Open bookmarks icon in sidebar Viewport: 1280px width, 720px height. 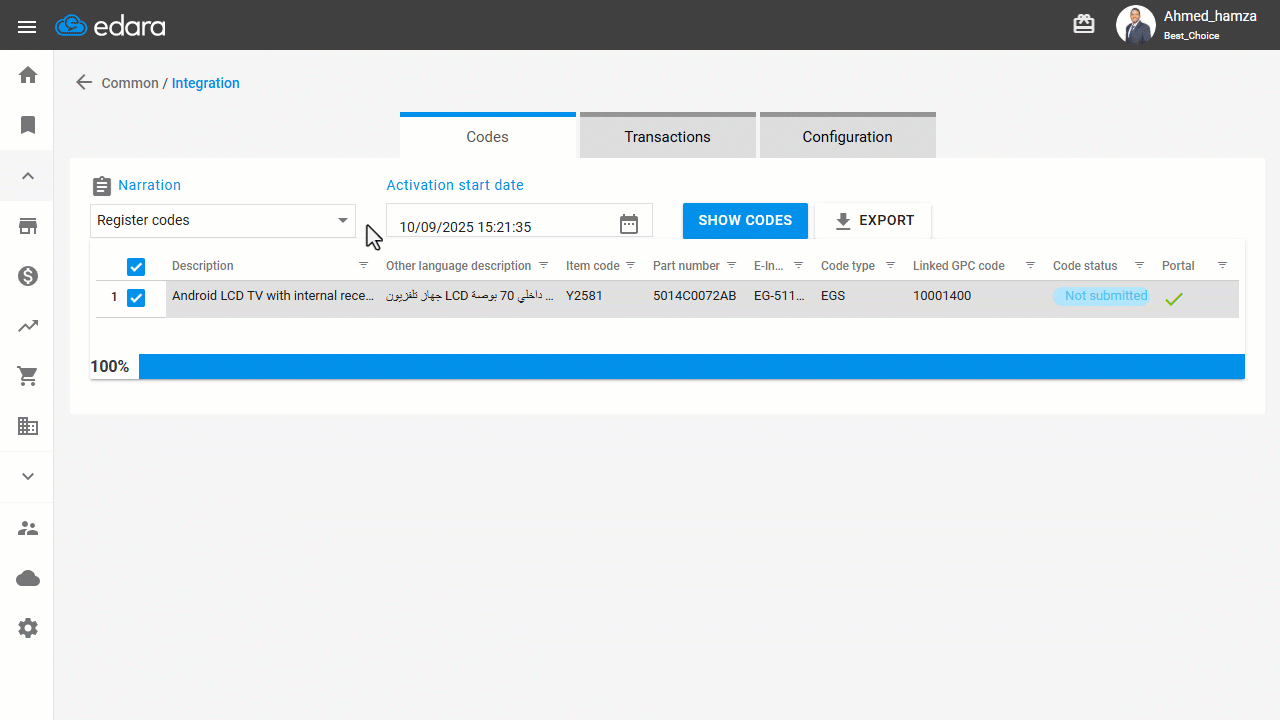tap(28, 125)
